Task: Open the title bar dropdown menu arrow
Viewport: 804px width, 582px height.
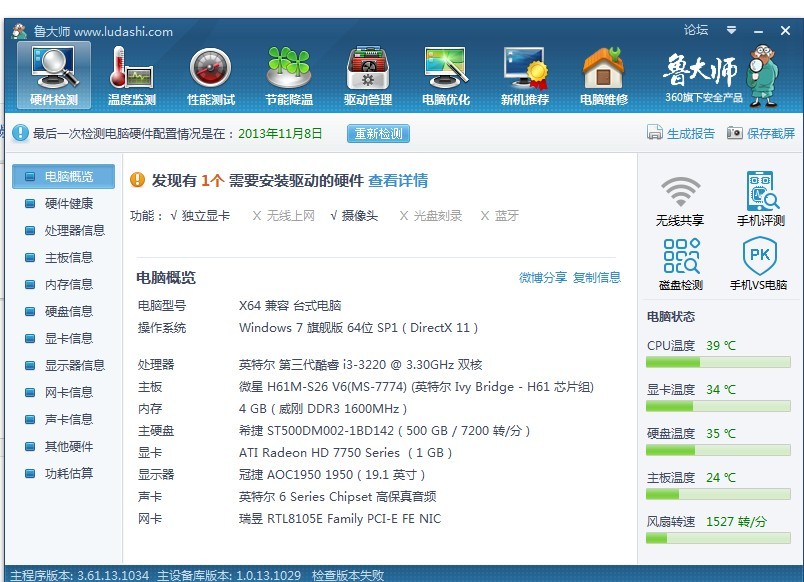Action: [731, 30]
